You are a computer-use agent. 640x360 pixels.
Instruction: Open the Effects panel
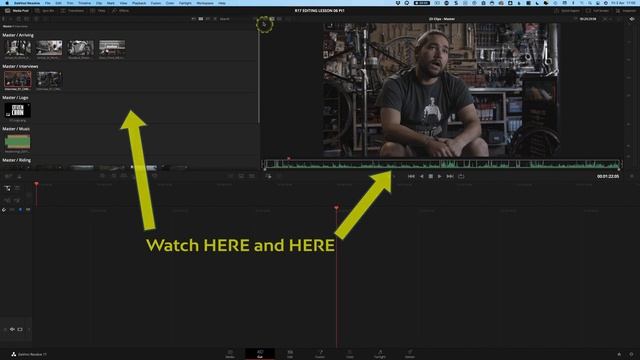(120, 11)
